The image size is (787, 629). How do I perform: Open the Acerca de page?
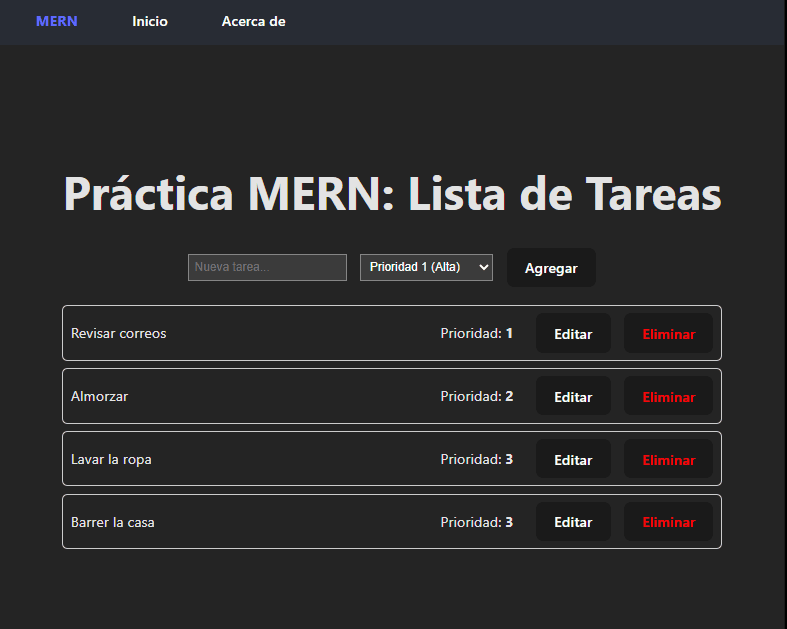[253, 21]
